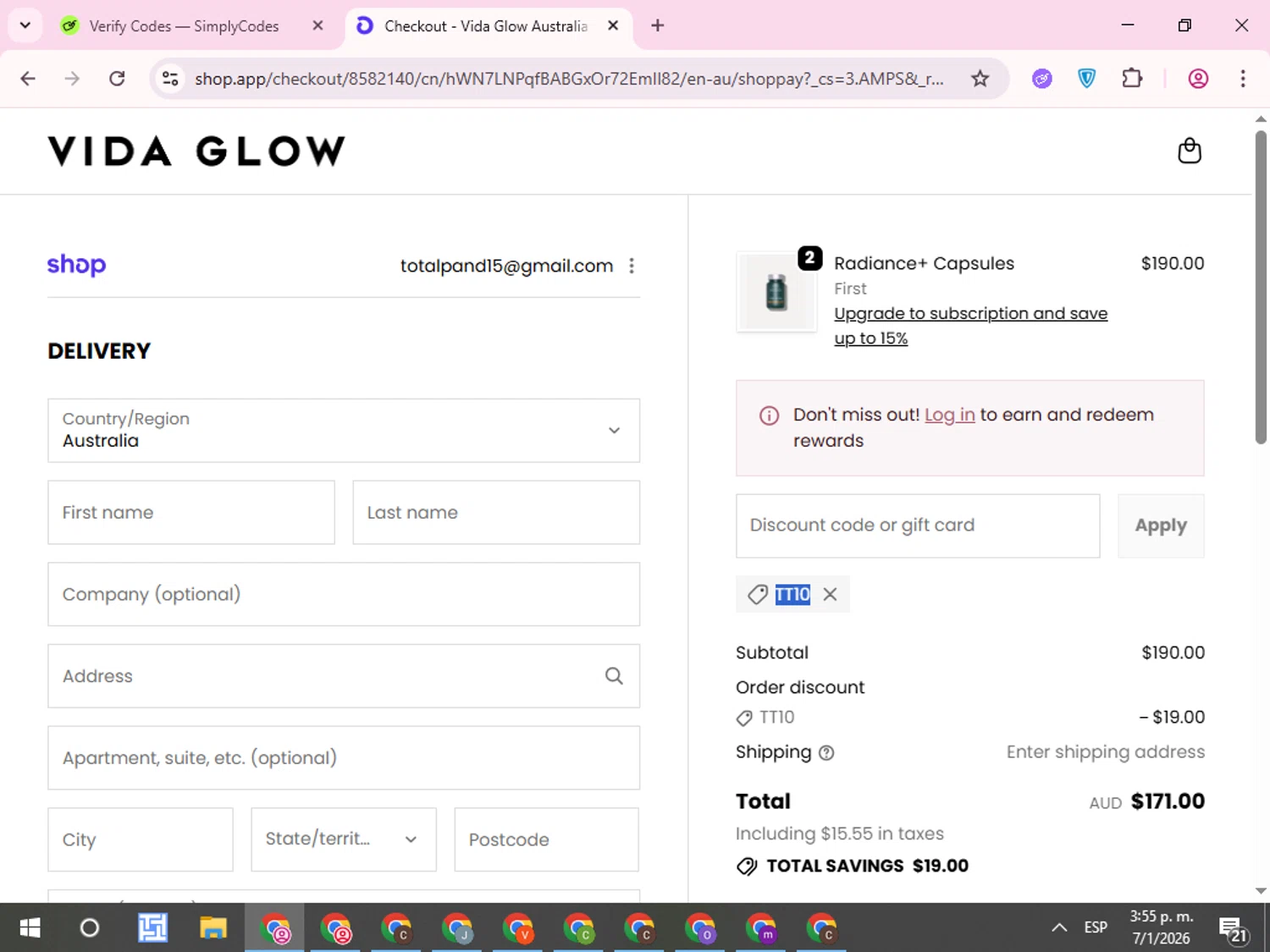Click the City field

(x=141, y=839)
